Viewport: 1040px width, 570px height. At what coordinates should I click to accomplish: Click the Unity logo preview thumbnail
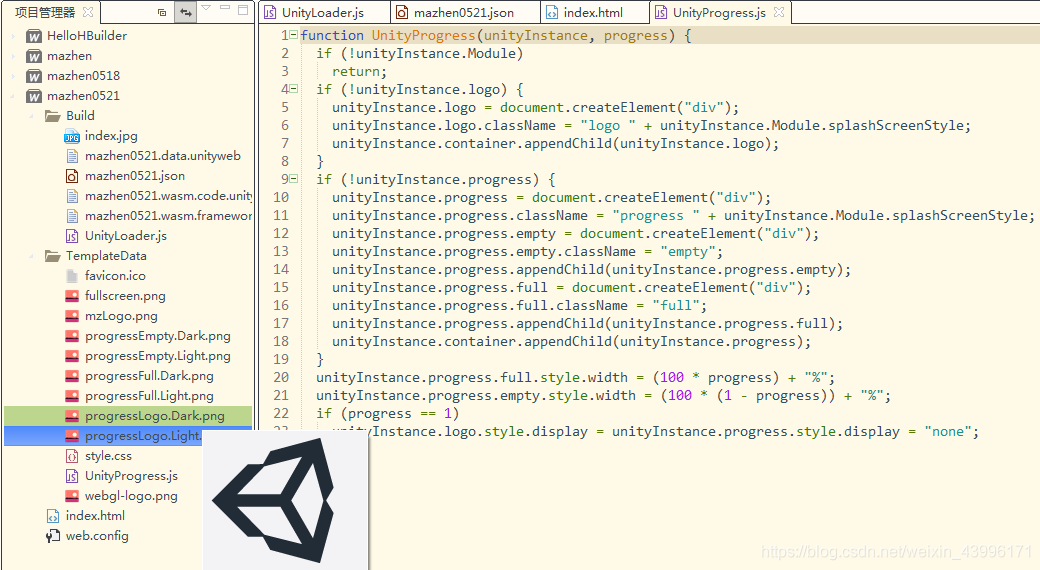pos(285,500)
